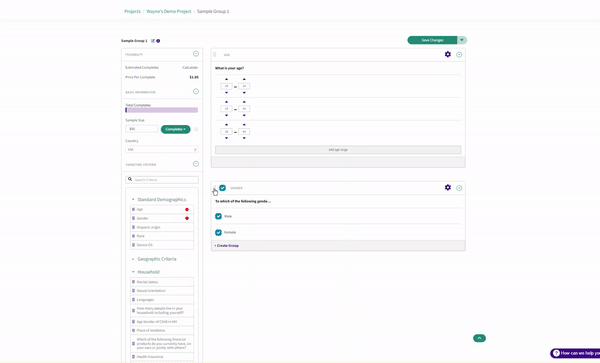Click the drag handle on the Age card
This screenshot has width=600, height=363.
(x=215, y=55)
